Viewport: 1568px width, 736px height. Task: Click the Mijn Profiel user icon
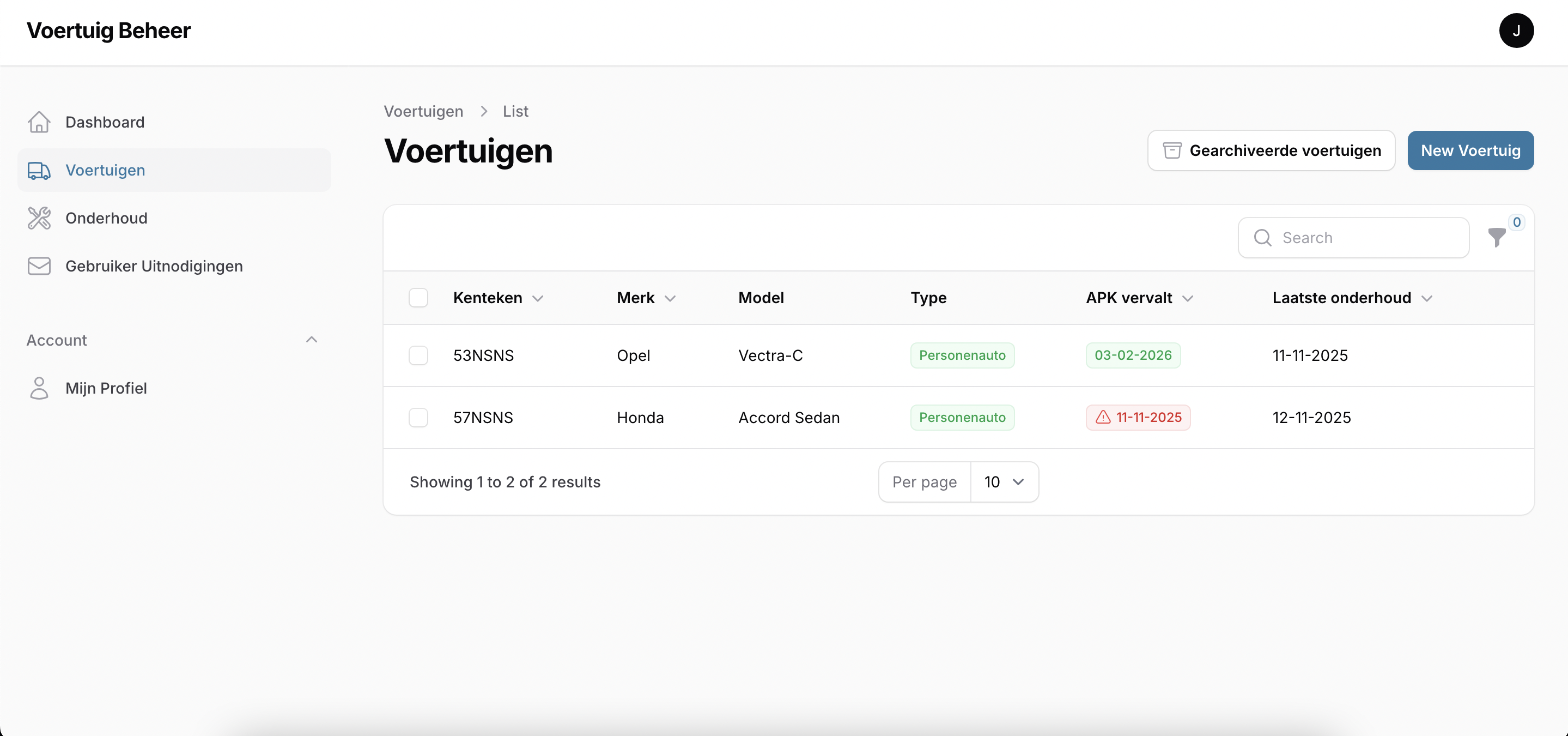coord(39,388)
